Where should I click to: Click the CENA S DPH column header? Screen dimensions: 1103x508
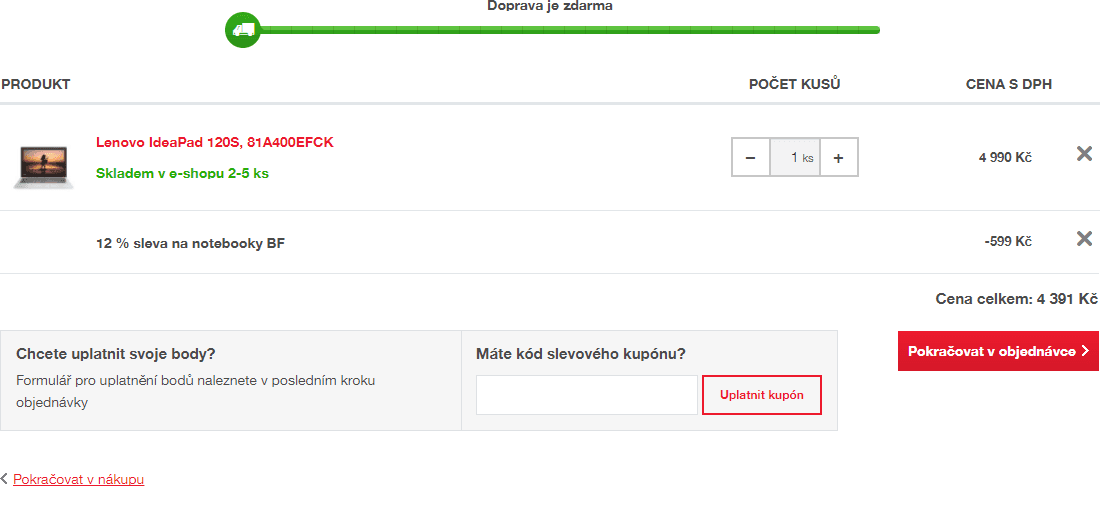tap(1009, 84)
